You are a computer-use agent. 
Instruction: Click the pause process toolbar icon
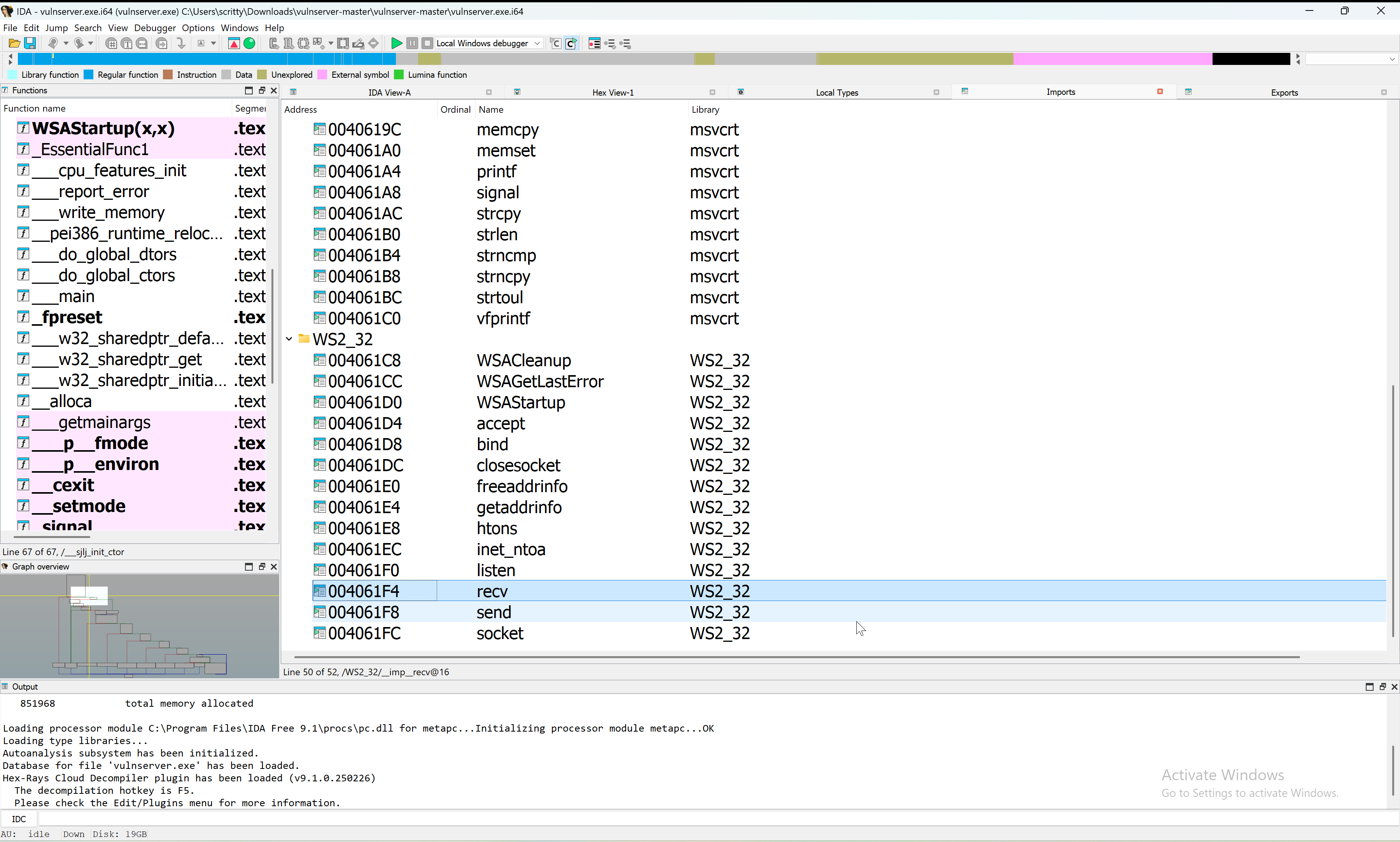coord(412,43)
